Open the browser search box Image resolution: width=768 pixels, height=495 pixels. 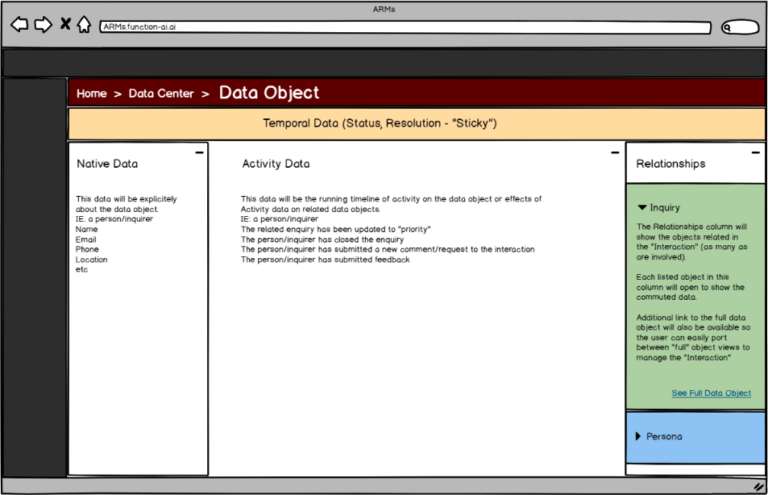(740, 27)
